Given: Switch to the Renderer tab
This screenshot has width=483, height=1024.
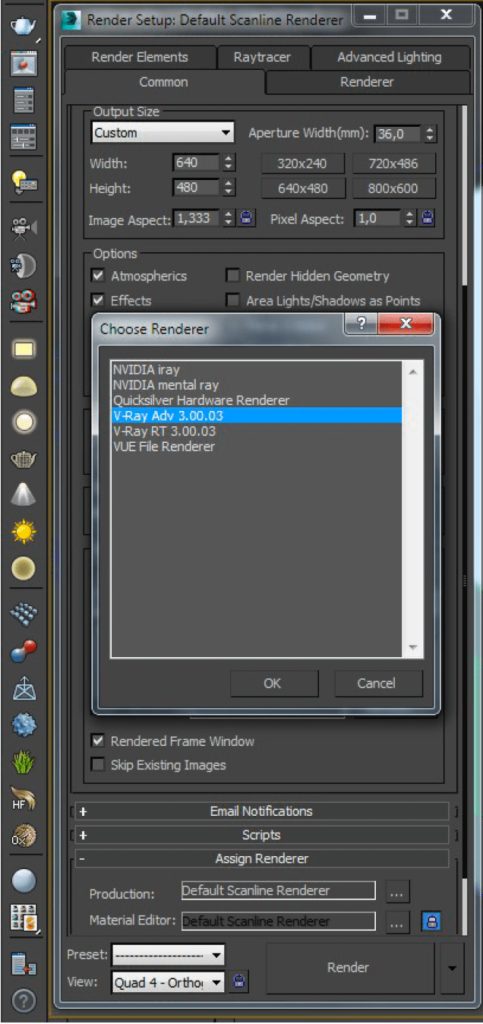Looking at the screenshot, I should click(x=367, y=82).
